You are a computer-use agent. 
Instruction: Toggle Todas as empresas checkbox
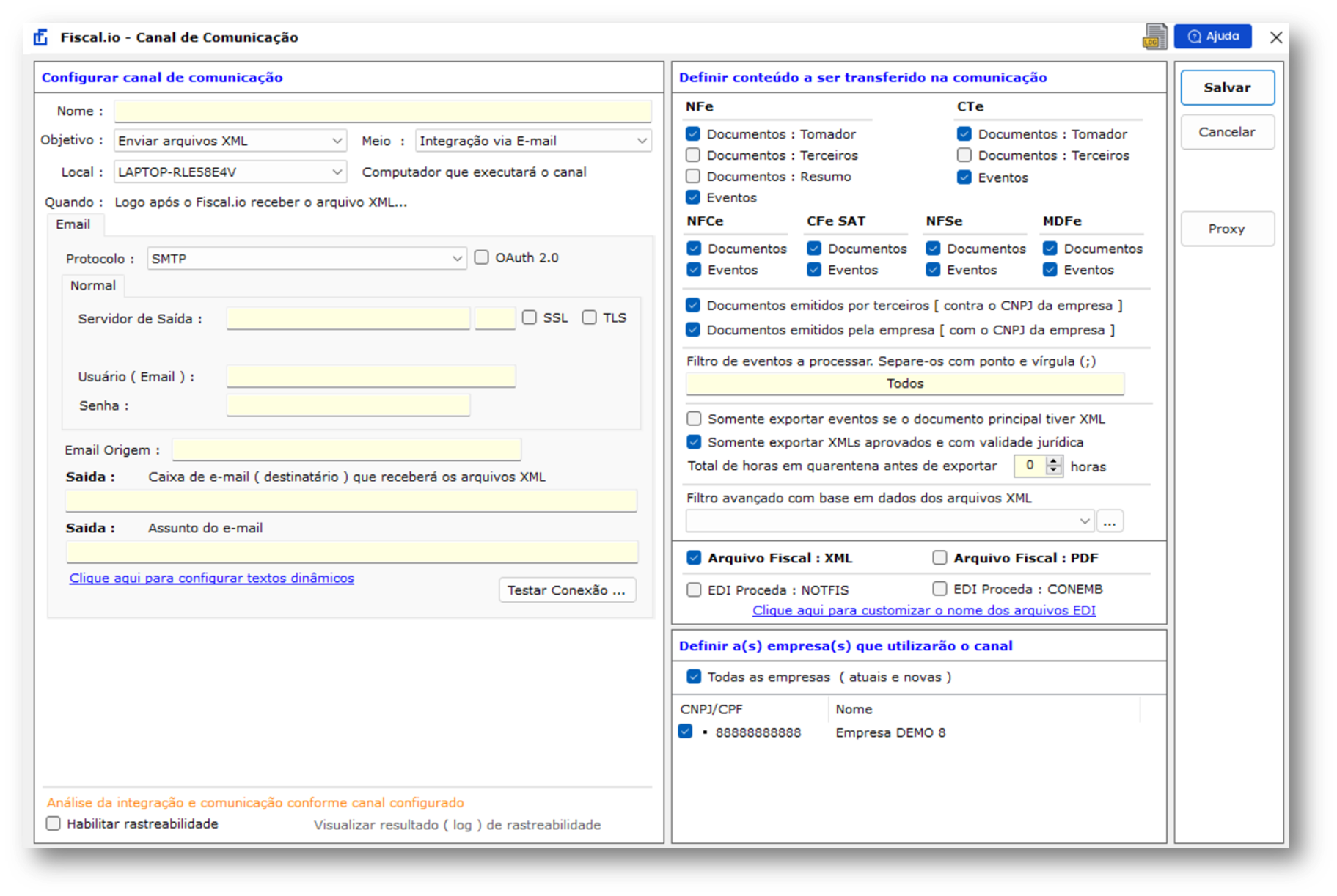(694, 677)
